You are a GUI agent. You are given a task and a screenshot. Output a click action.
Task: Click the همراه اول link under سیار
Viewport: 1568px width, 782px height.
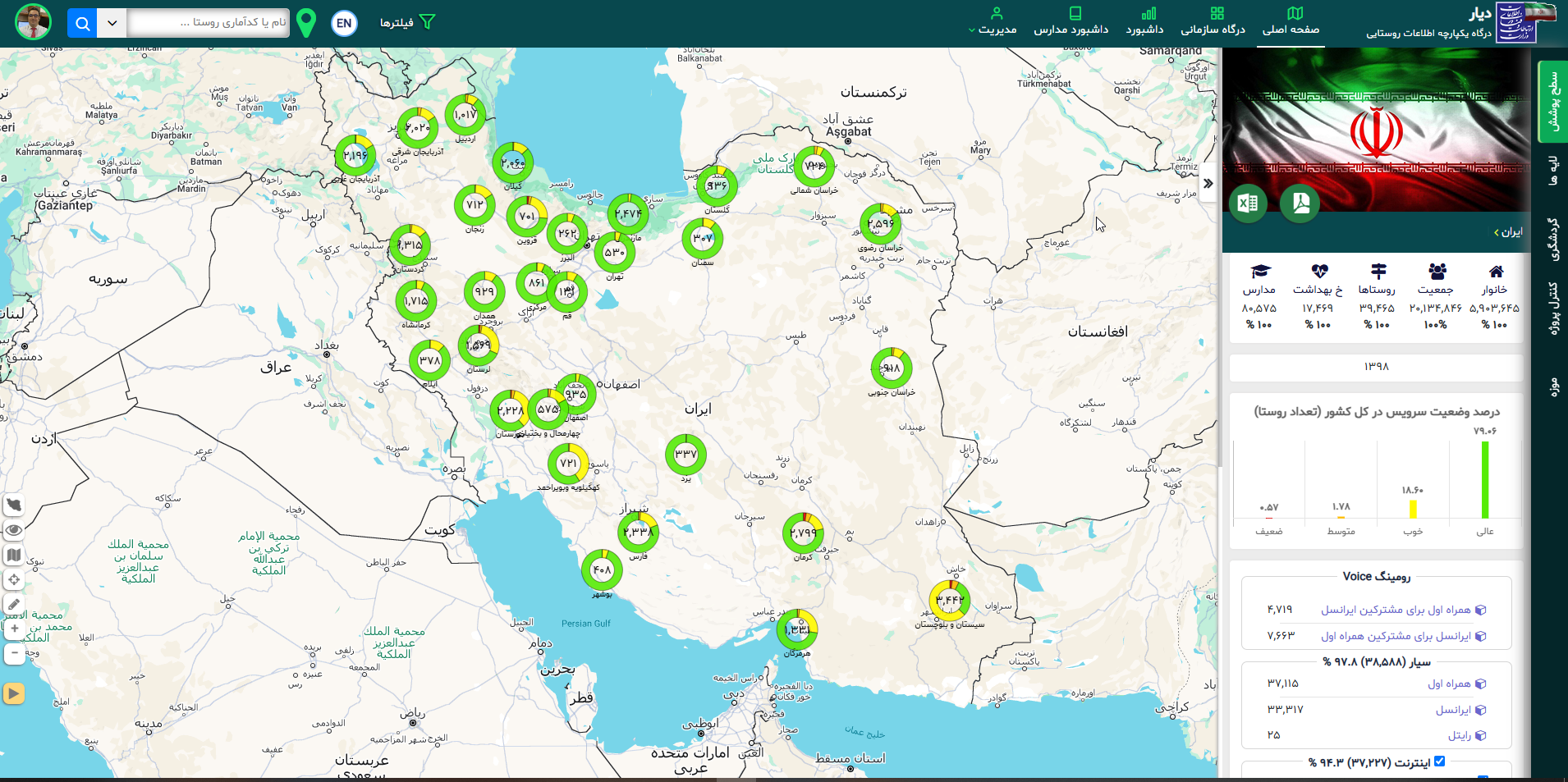click(x=1449, y=684)
